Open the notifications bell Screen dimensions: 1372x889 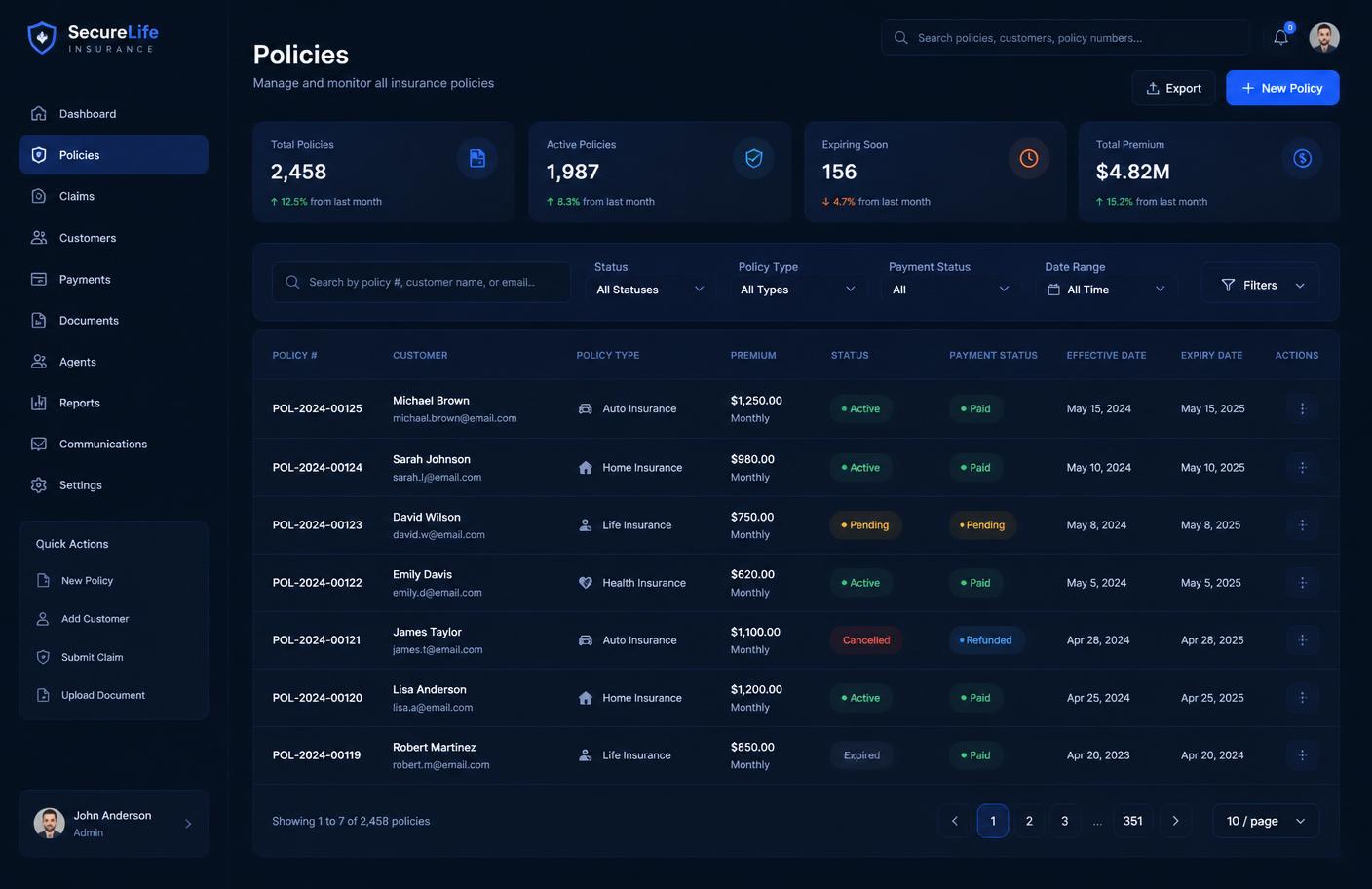tap(1281, 37)
